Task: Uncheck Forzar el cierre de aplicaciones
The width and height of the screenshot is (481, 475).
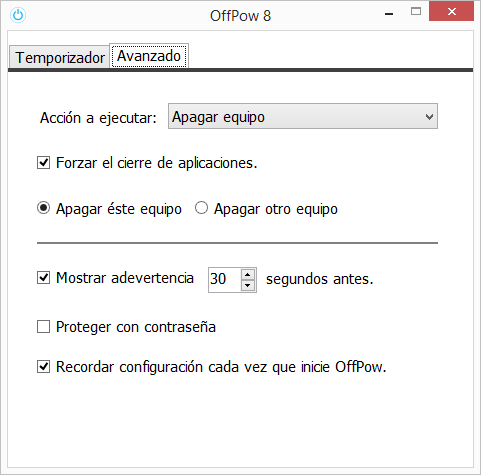Action: [x=43, y=163]
